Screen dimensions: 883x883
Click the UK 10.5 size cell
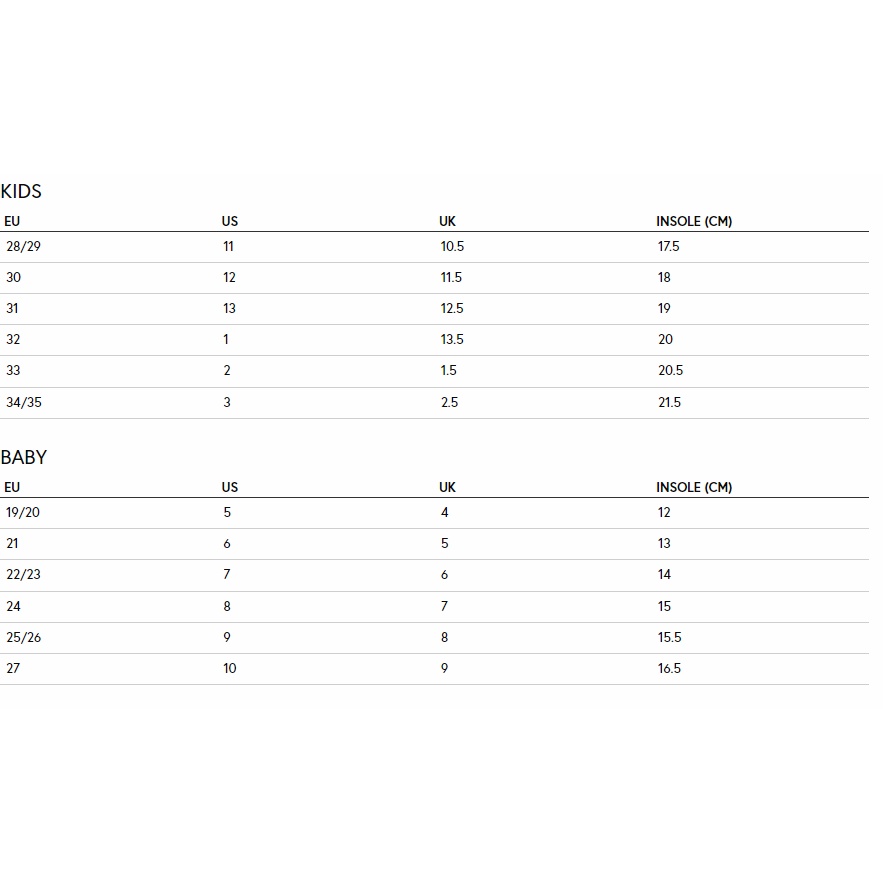click(452, 247)
